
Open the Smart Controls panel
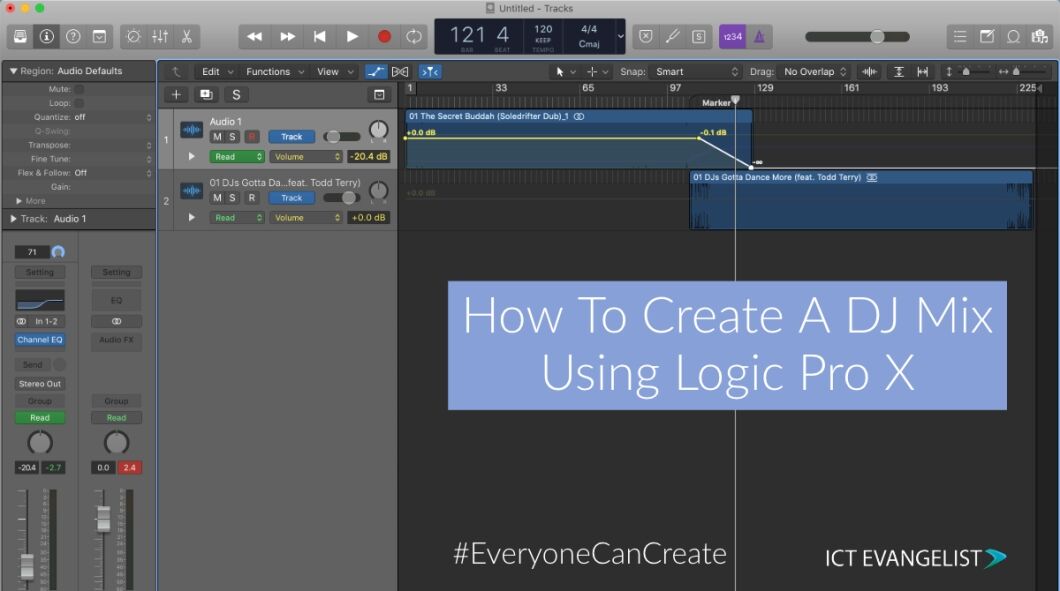[132, 36]
